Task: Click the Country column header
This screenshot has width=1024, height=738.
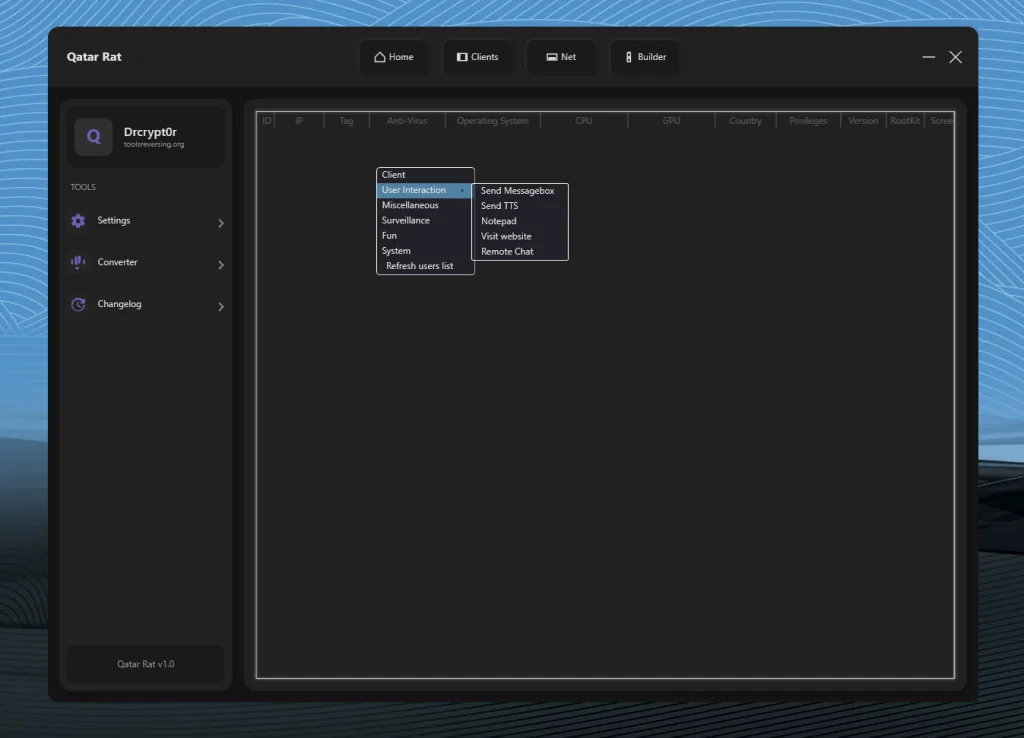Action: pos(745,121)
